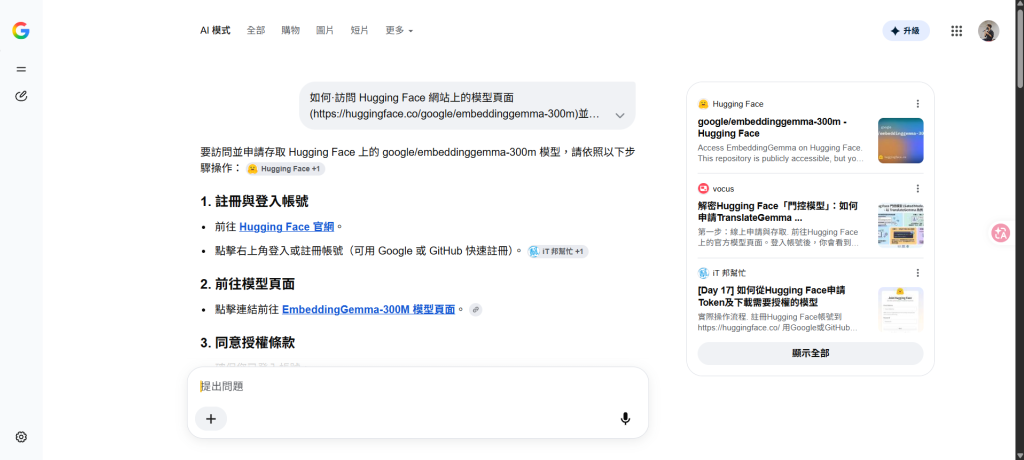
Task: Switch to the 全部 tab
Action: (256, 30)
